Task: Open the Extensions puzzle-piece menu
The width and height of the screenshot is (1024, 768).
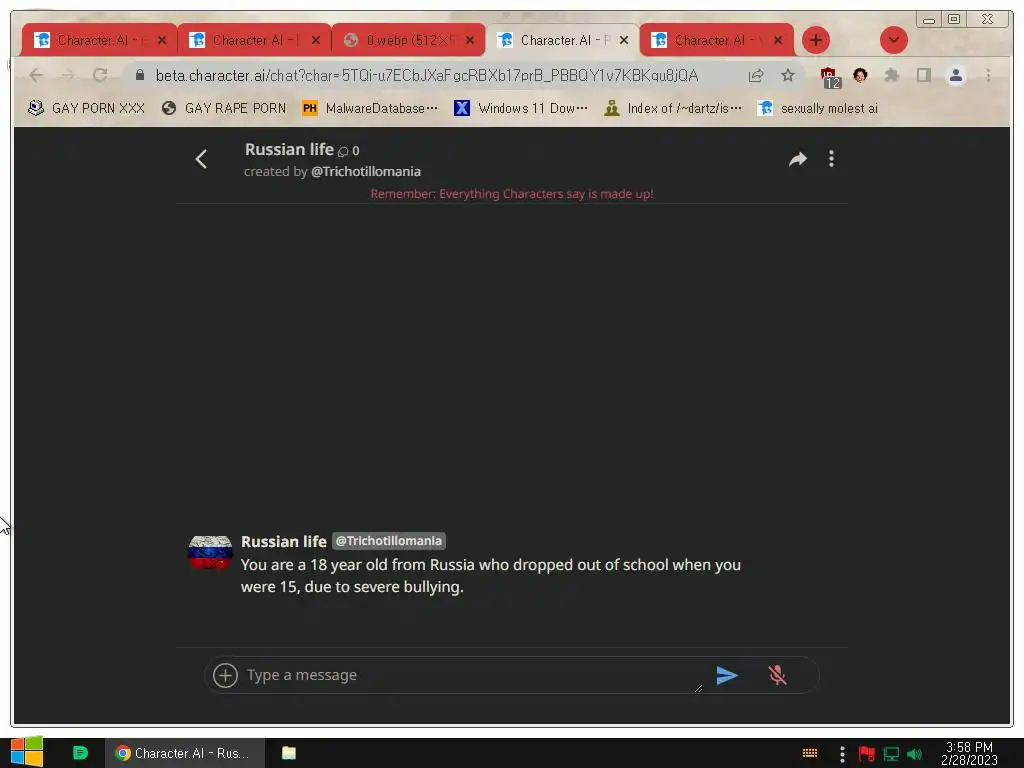Action: pos(891,76)
